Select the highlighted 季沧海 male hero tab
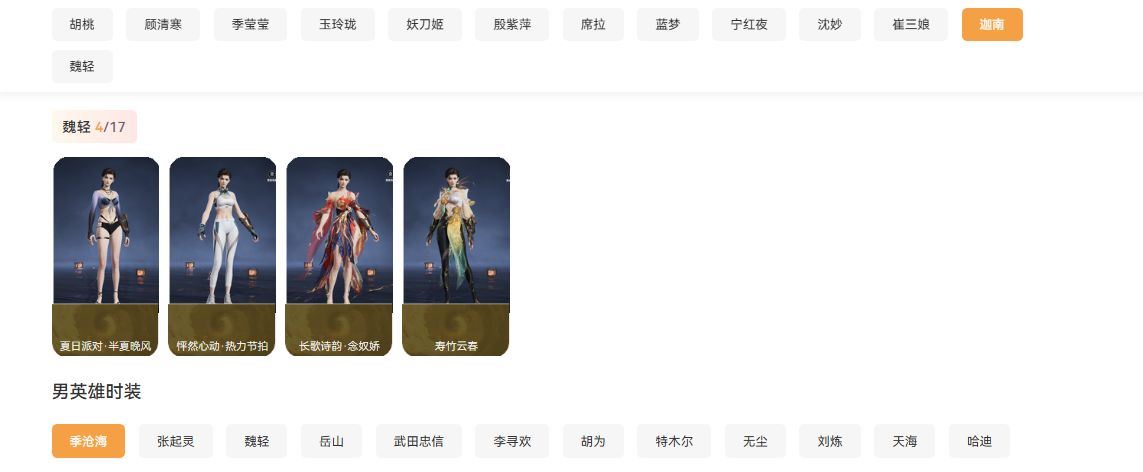The width and height of the screenshot is (1143, 472). coord(88,441)
